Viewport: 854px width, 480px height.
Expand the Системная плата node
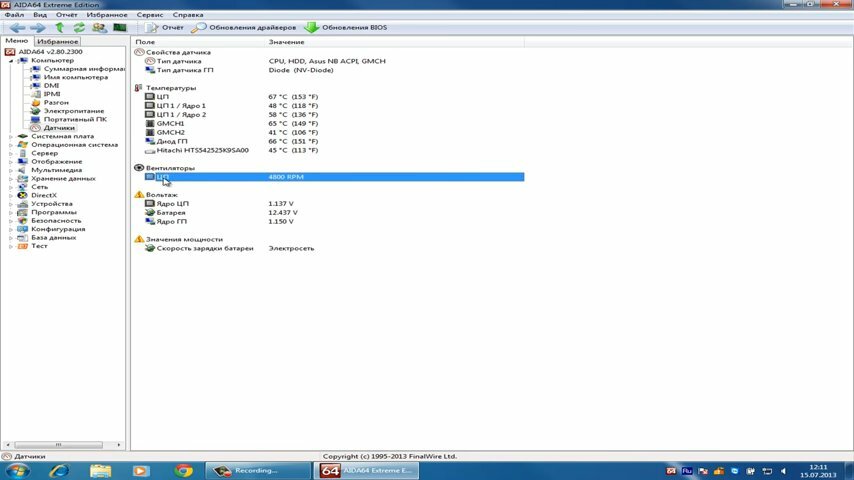[x=11, y=136]
